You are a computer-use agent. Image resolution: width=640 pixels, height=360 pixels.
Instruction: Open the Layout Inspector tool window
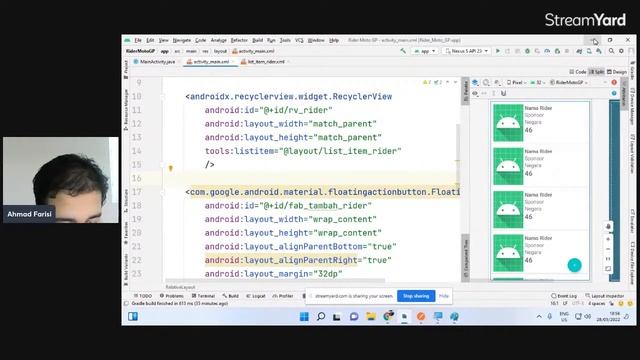(604, 296)
